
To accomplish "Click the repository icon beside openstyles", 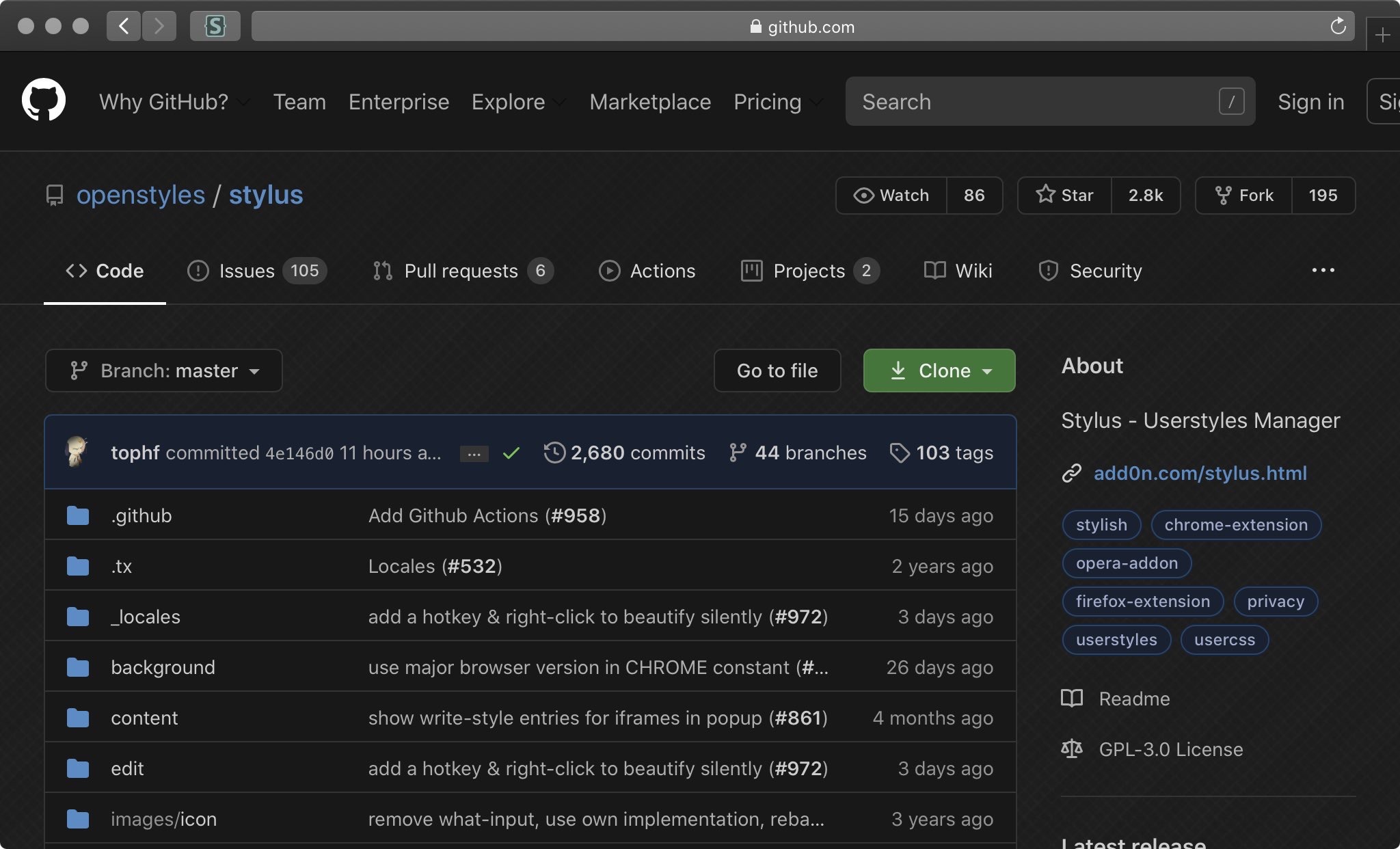I will tap(55, 196).
